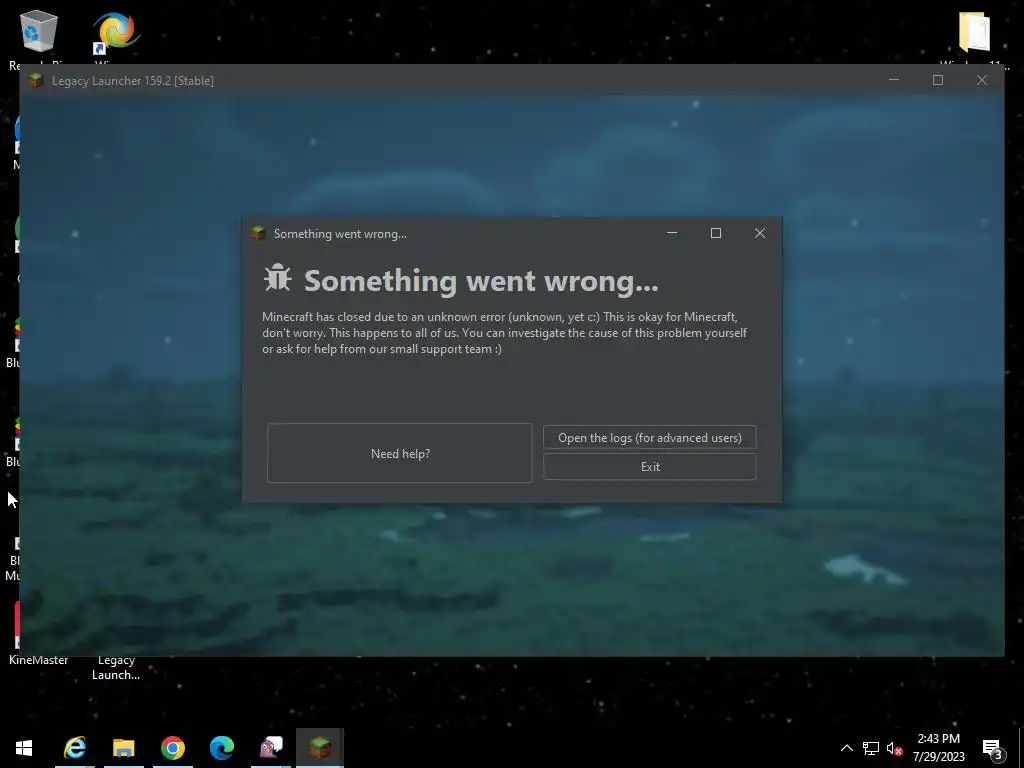Open the Windows Start menu
This screenshot has height=768, width=1024.
[24, 748]
